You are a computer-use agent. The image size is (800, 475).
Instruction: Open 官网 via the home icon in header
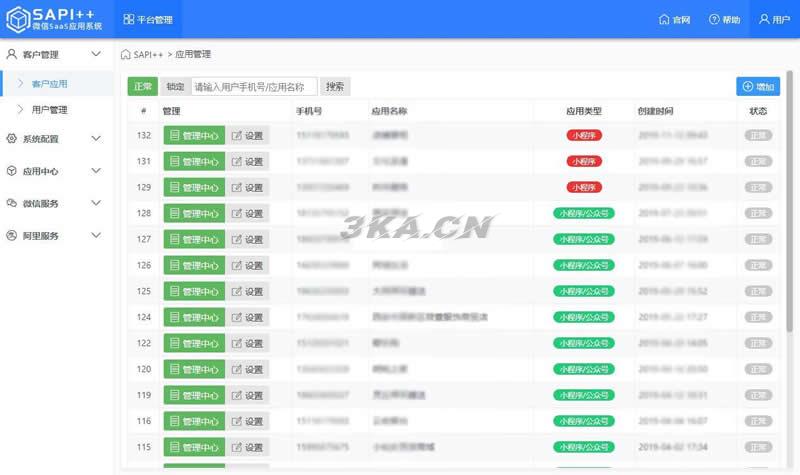click(x=665, y=20)
